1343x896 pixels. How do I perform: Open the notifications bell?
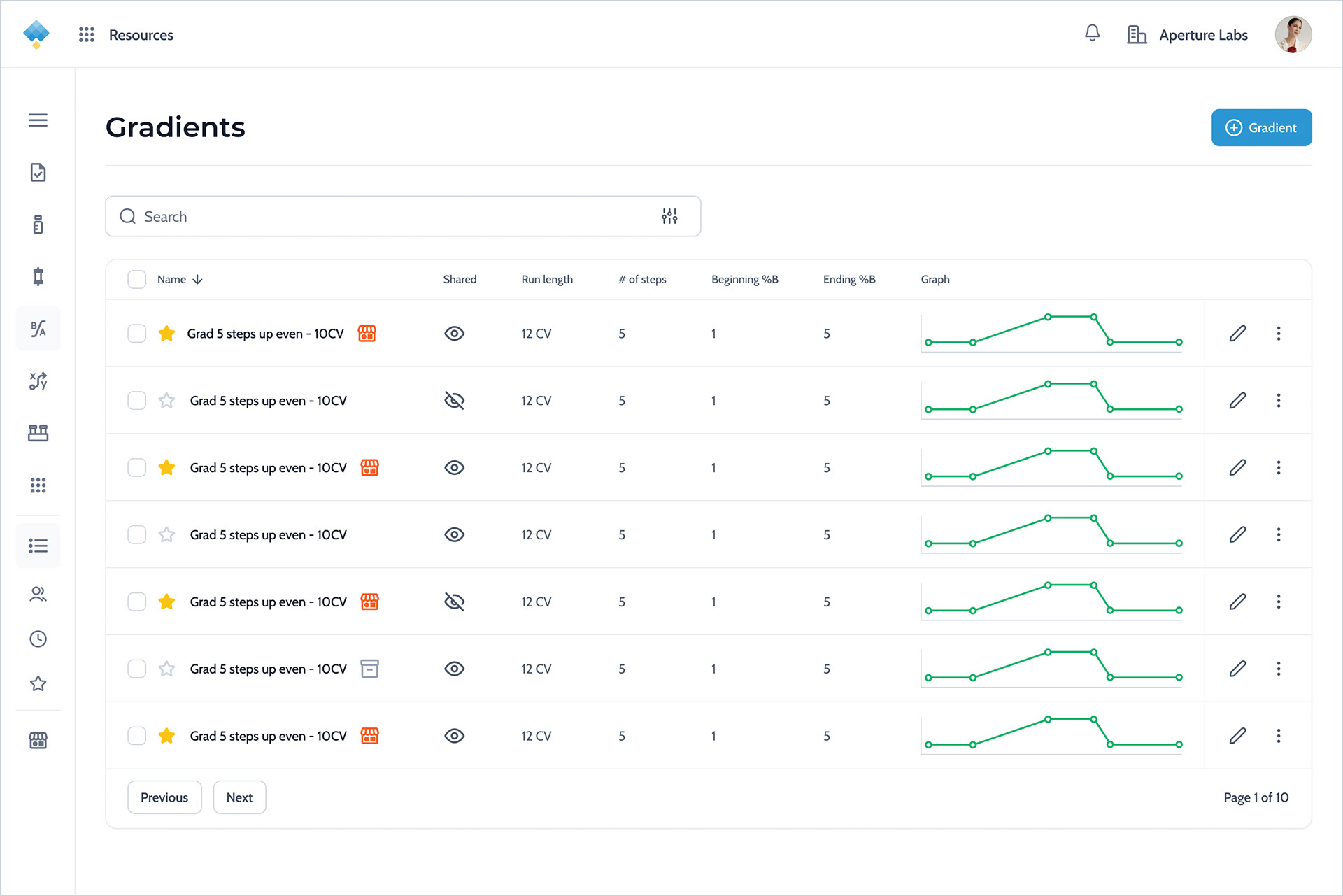(1092, 34)
